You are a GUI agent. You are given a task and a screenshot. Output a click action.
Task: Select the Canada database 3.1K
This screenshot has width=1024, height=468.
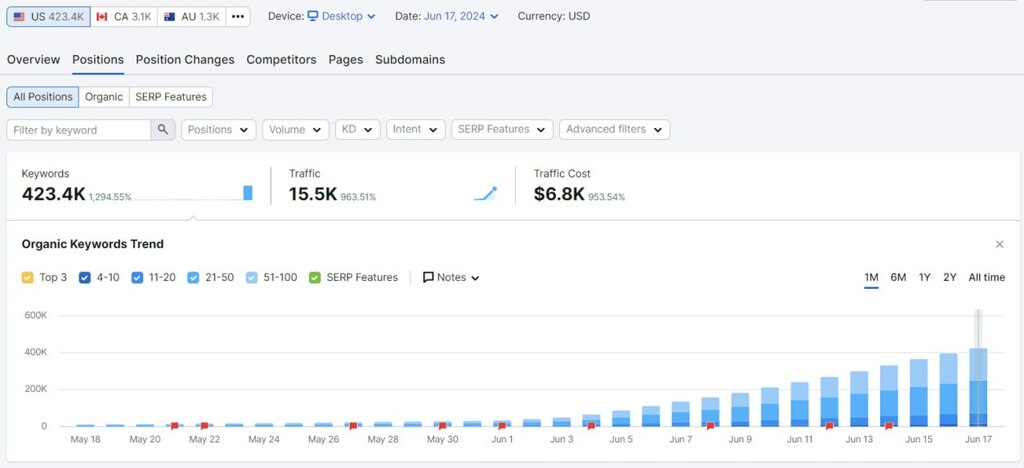pos(124,17)
